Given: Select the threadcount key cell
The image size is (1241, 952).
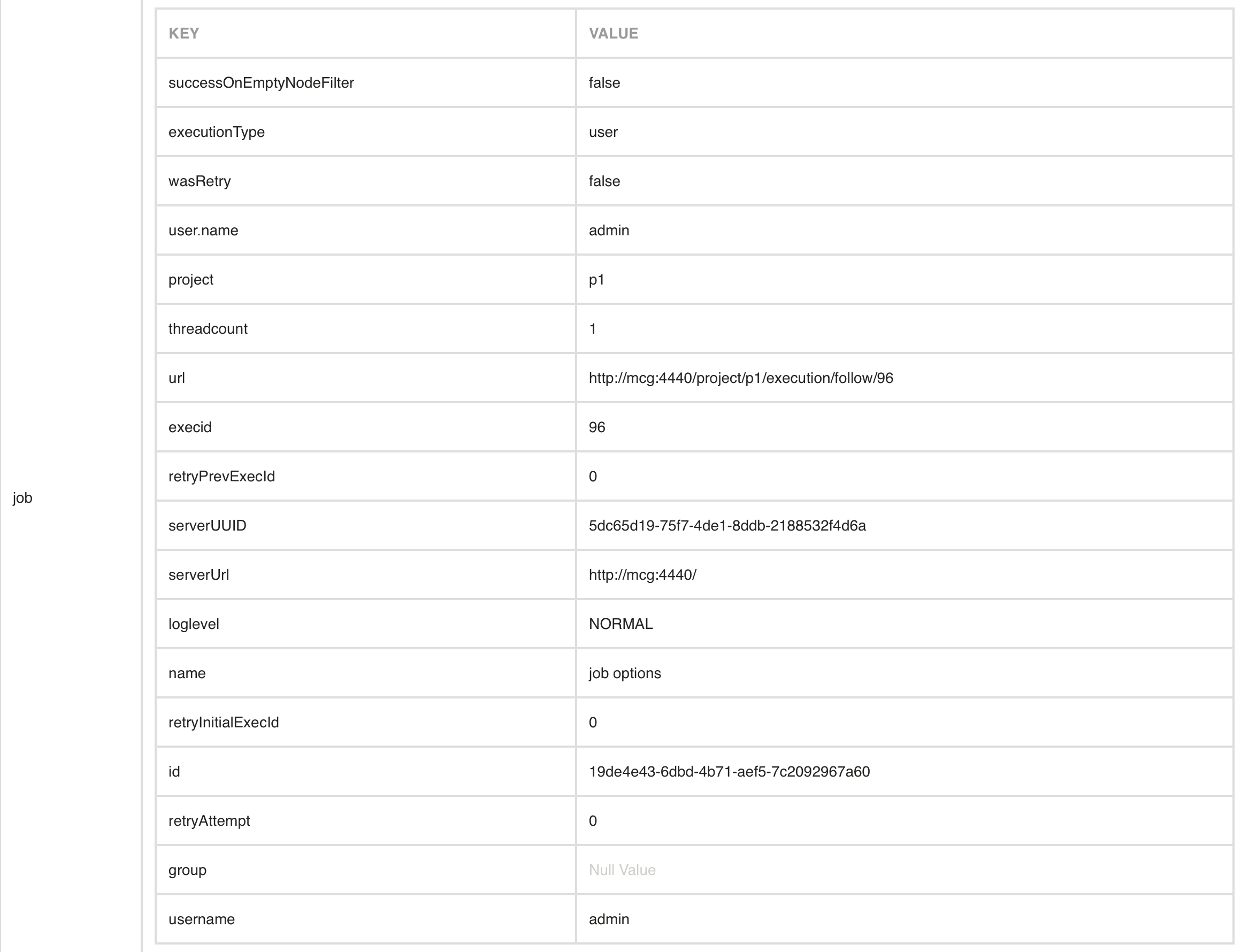Looking at the screenshot, I should (365, 329).
